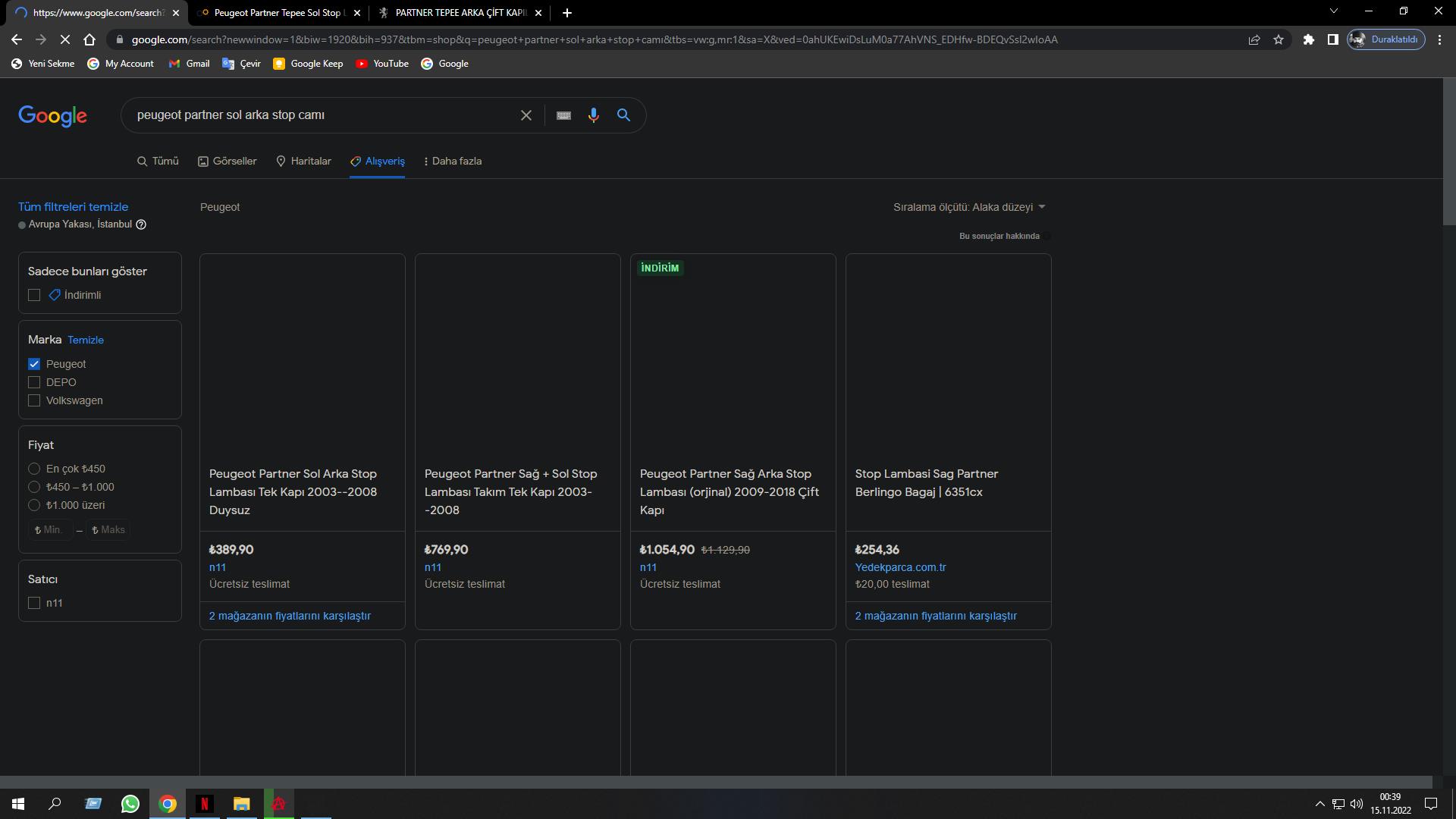Open the location help question mark icon
The height and width of the screenshot is (819, 1456).
(141, 224)
